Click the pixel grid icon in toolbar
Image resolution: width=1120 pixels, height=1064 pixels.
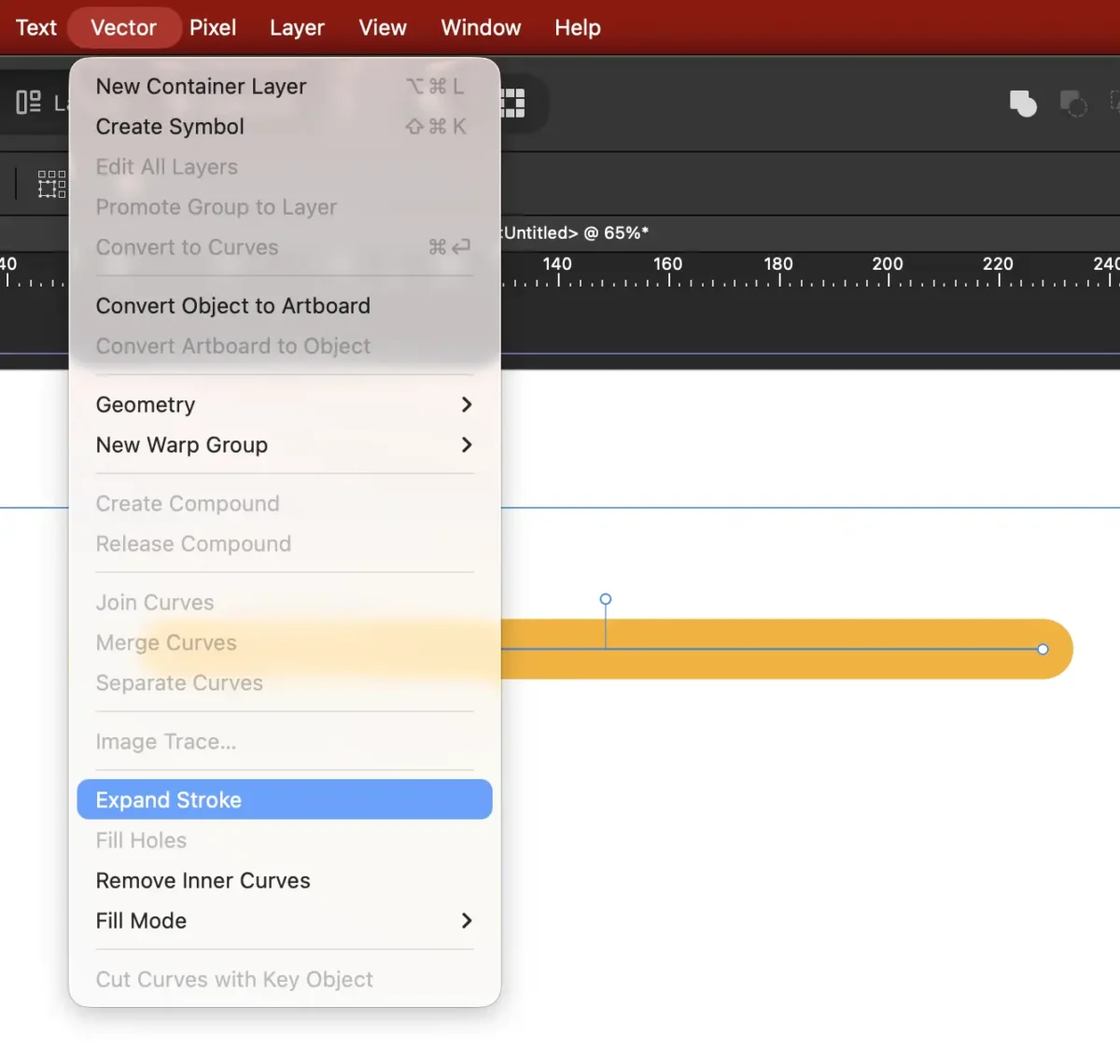coord(513,103)
